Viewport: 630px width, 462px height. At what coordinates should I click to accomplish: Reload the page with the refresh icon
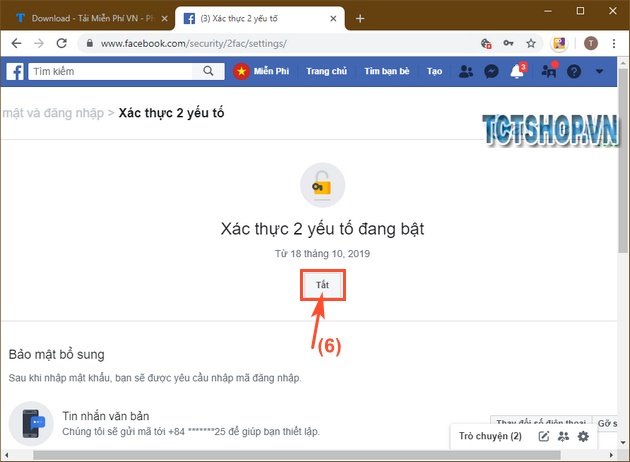pos(61,43)
